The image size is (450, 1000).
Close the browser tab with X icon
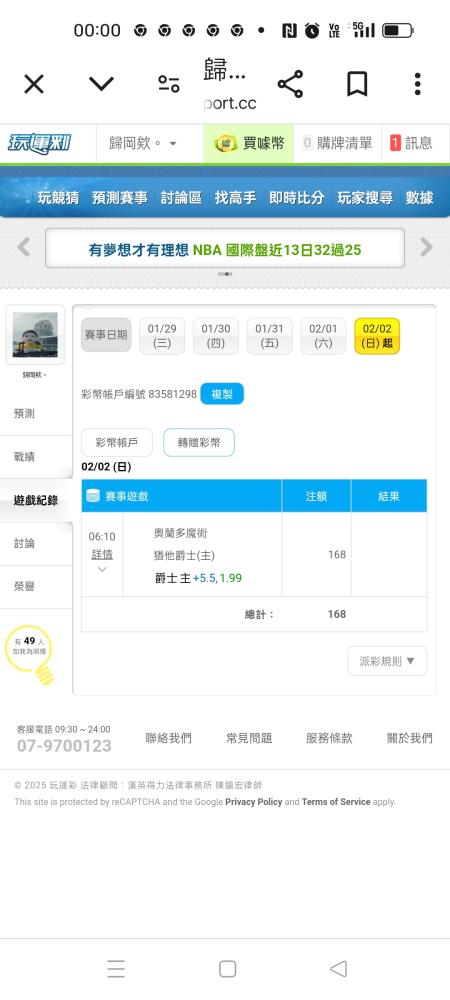click(x=34, y=84)
